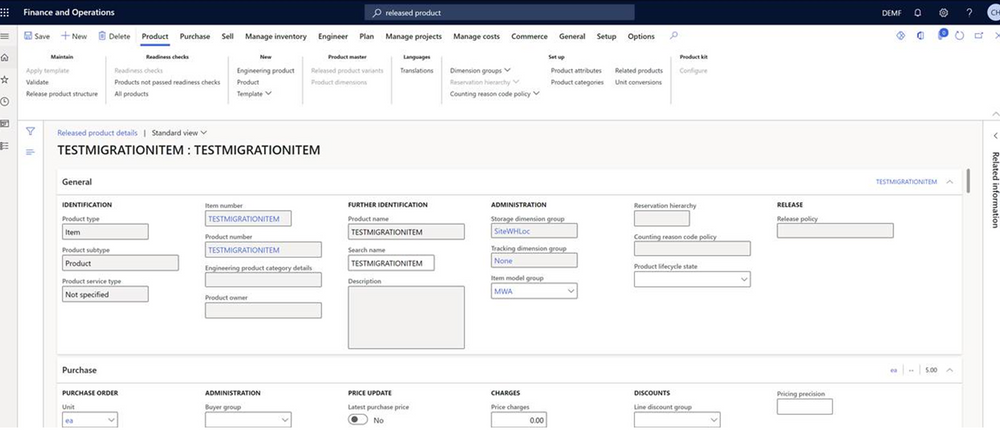Collapse the Purchase FastTab chevron

tap(950, 370)
